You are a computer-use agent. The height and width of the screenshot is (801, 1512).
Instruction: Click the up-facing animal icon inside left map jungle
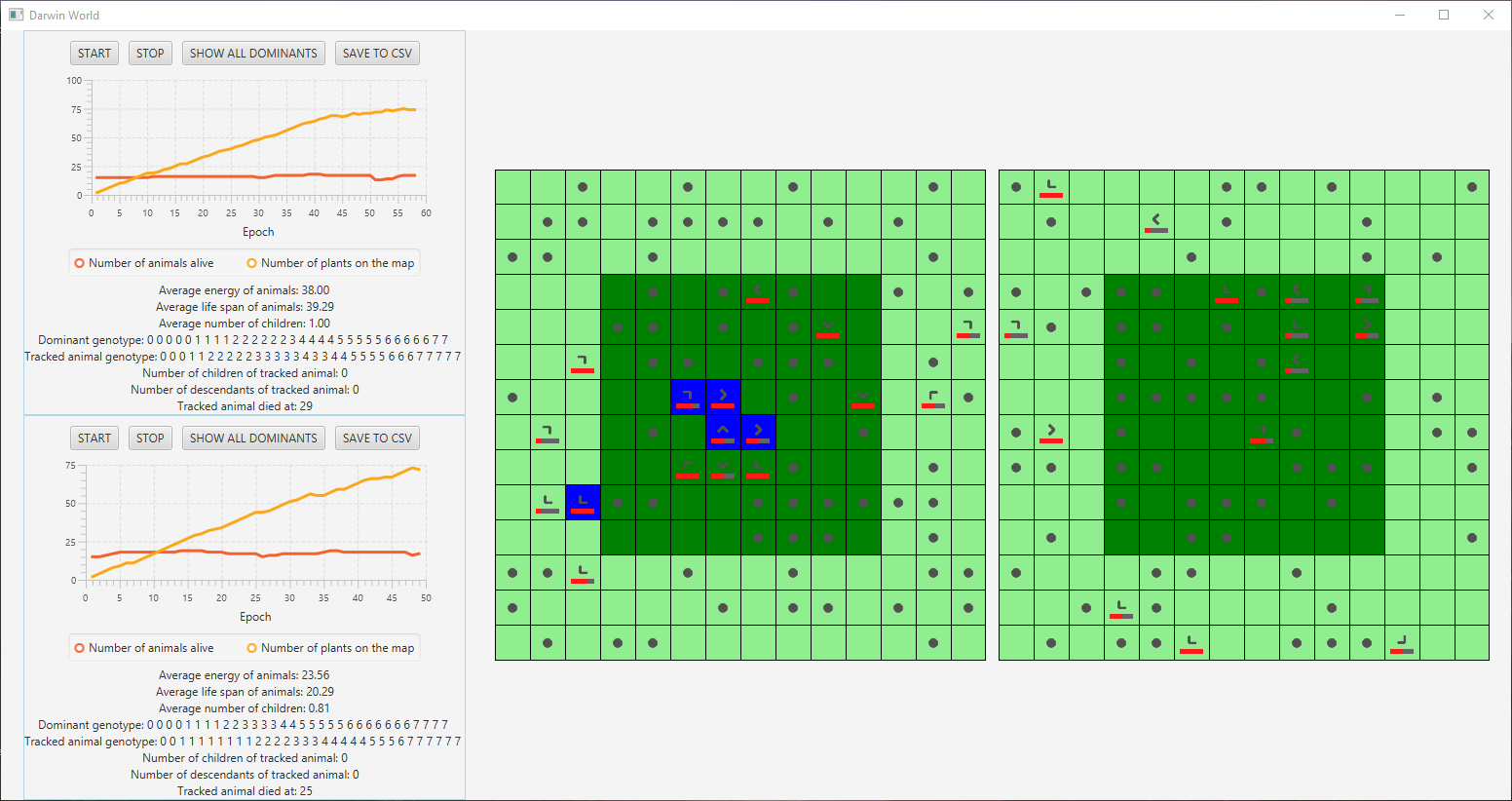click(x=723, y=432)
